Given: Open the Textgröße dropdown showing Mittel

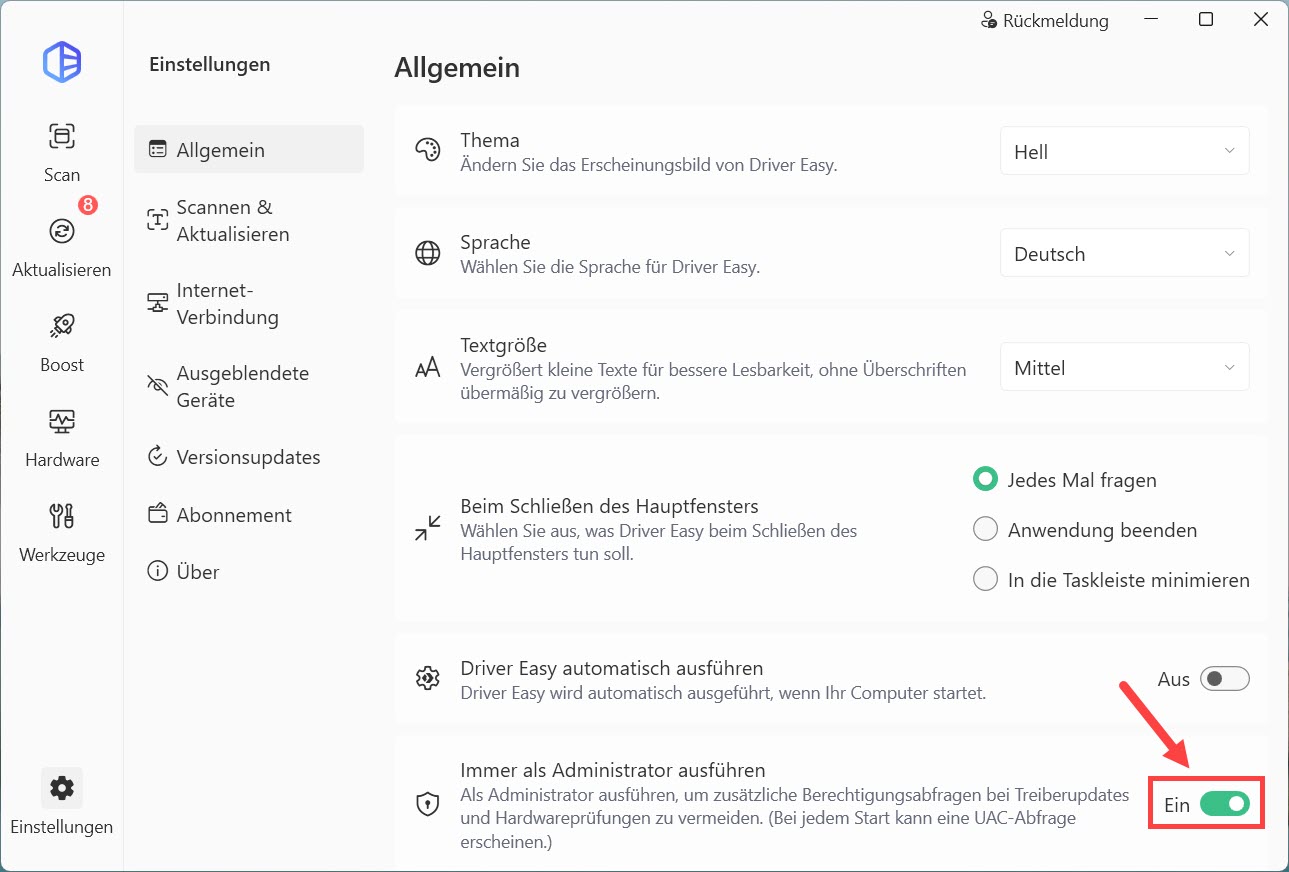Looking at the screenshot, I should [x=1125, y=368].
